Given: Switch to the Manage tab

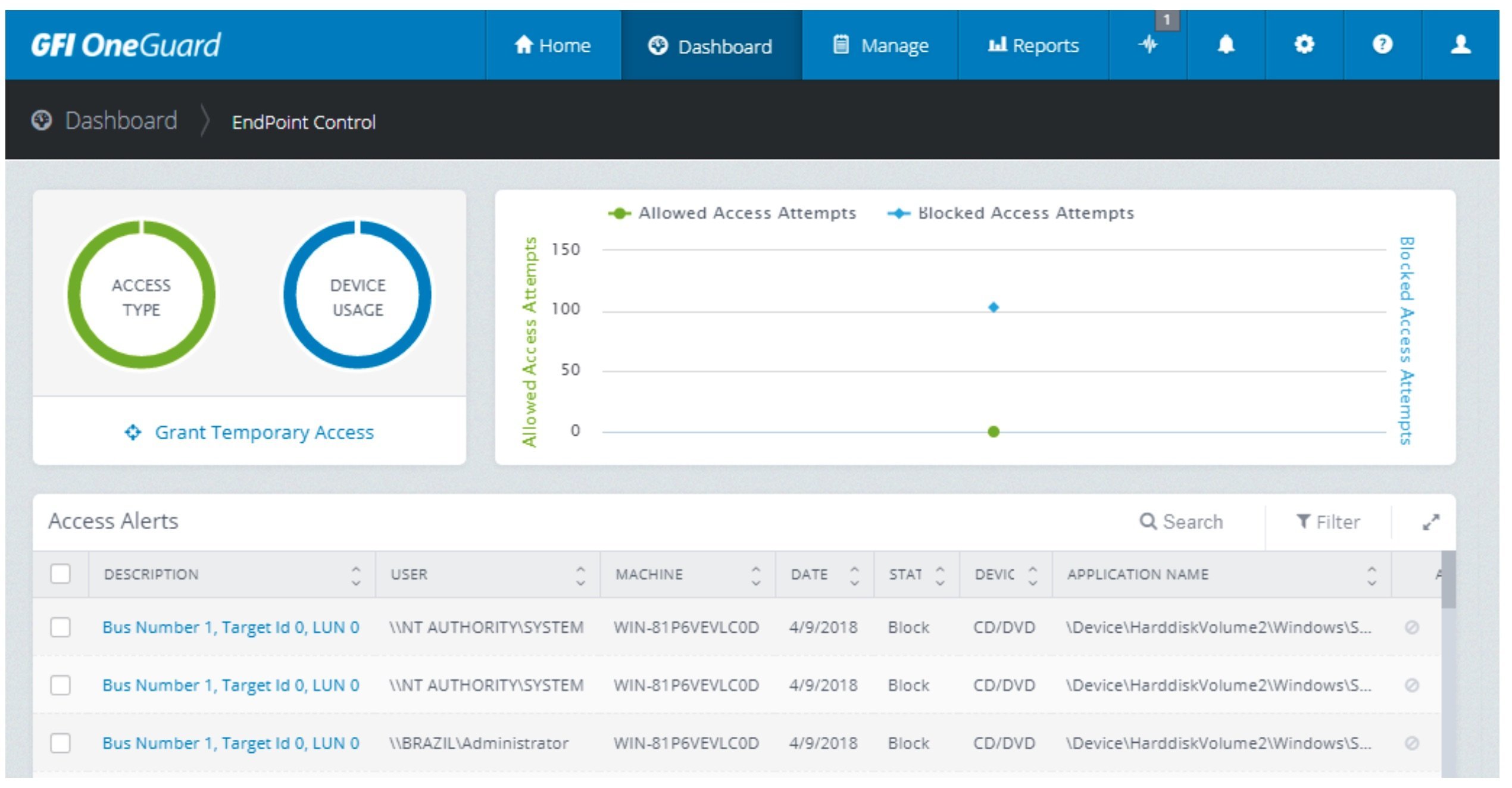Looking at the screenshot, I should 880,46.
